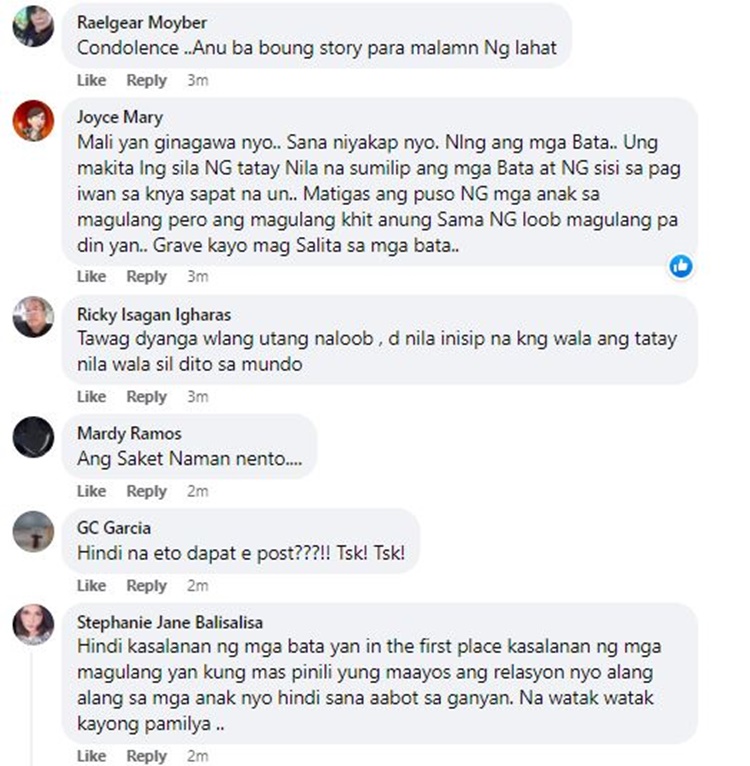Image resolution: width=750 pixels, height=766 pixels.
Task: Like Joyce Mary's comment
Action: (91, 277)
